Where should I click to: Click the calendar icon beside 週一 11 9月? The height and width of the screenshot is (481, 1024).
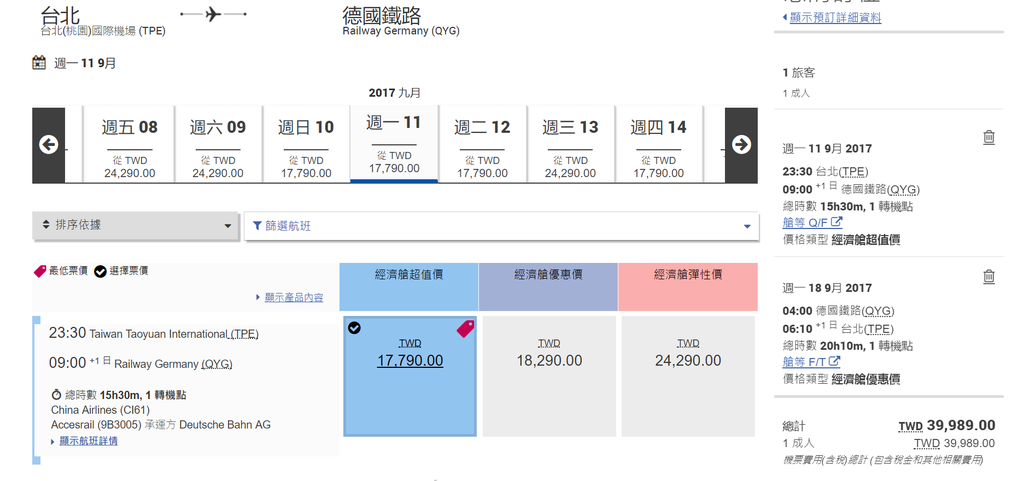(39, 63)
